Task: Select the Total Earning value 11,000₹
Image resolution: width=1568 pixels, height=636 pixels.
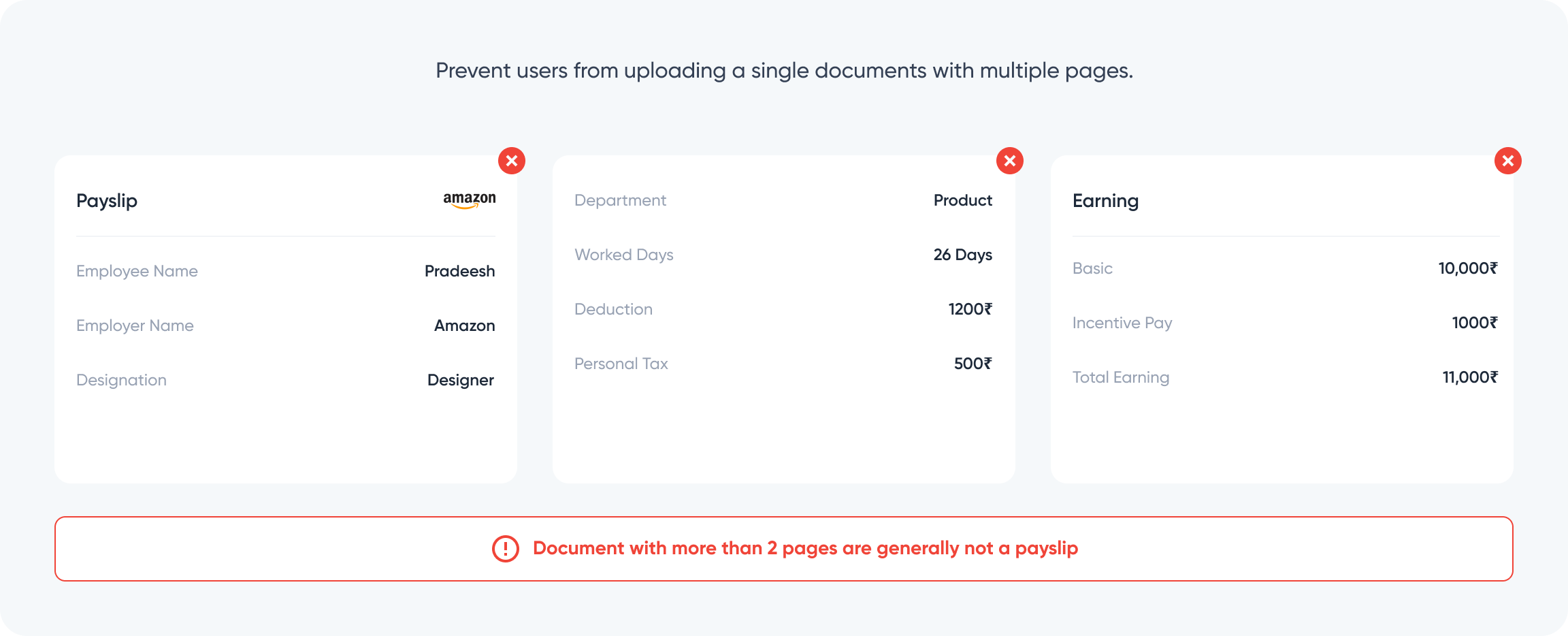Action: 1470,377
